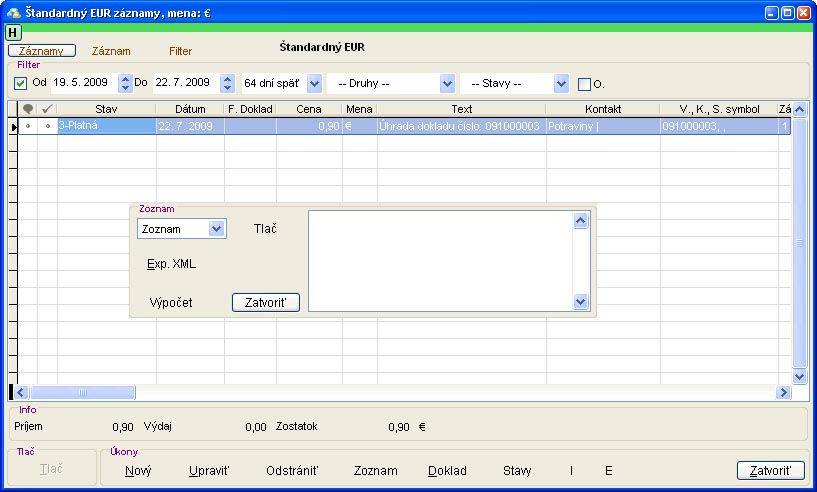This screenshot has height=492, width=817.
Task: Expand the Stavy filter dropdown
Action: pyautogui.click(x=561, y=83)
